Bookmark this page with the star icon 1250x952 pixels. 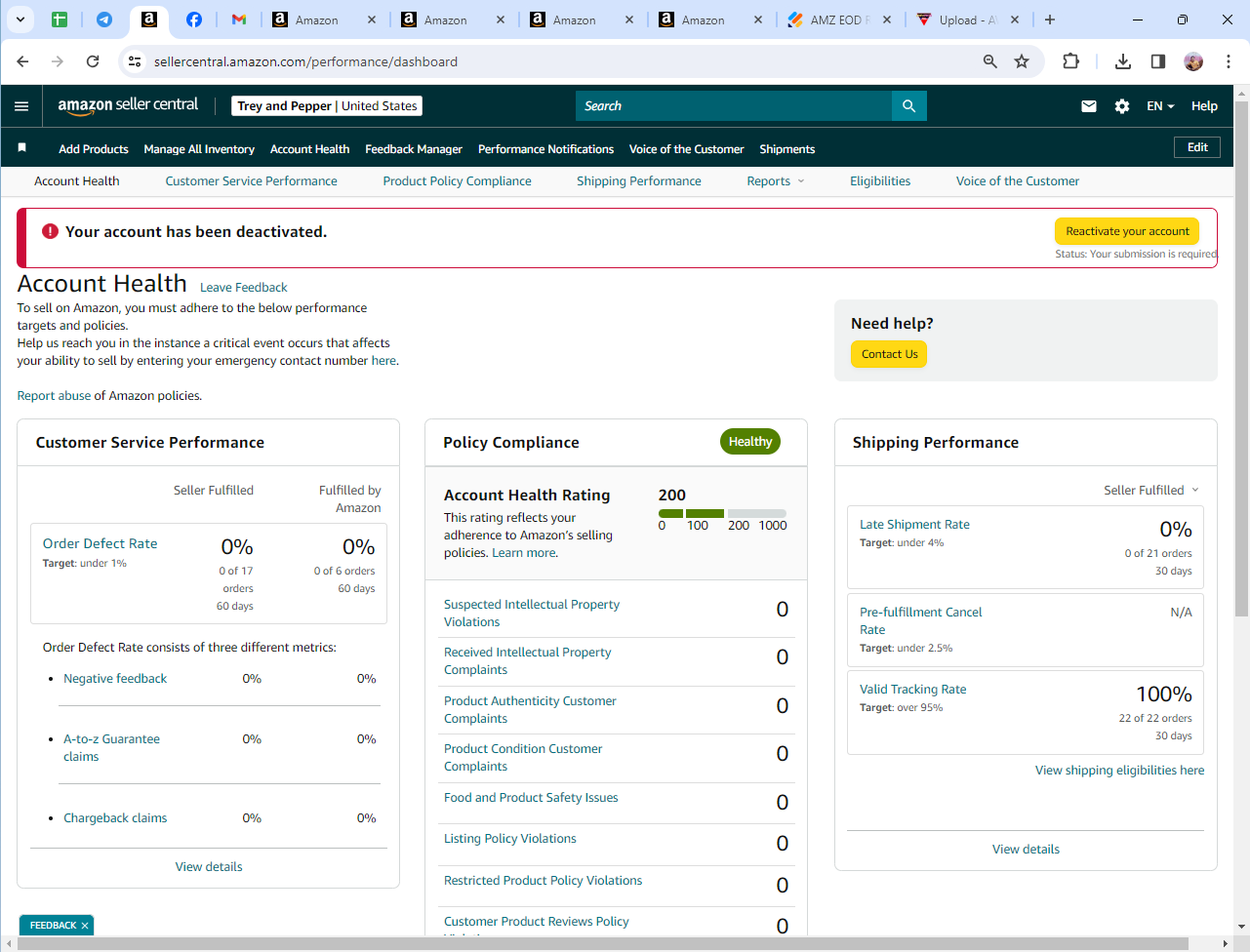pos(1022,61)
